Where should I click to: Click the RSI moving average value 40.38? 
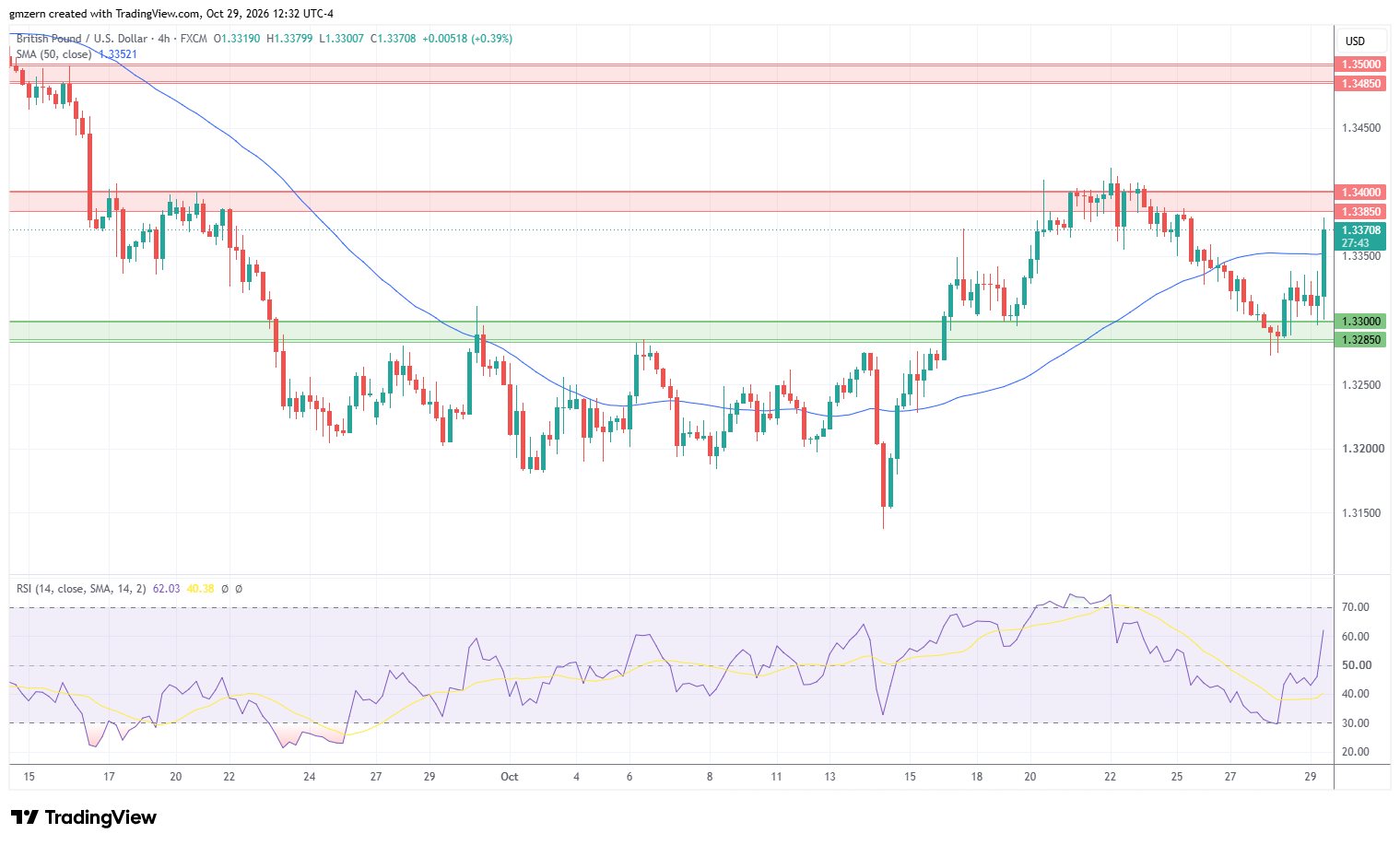(x=200, y=589)
